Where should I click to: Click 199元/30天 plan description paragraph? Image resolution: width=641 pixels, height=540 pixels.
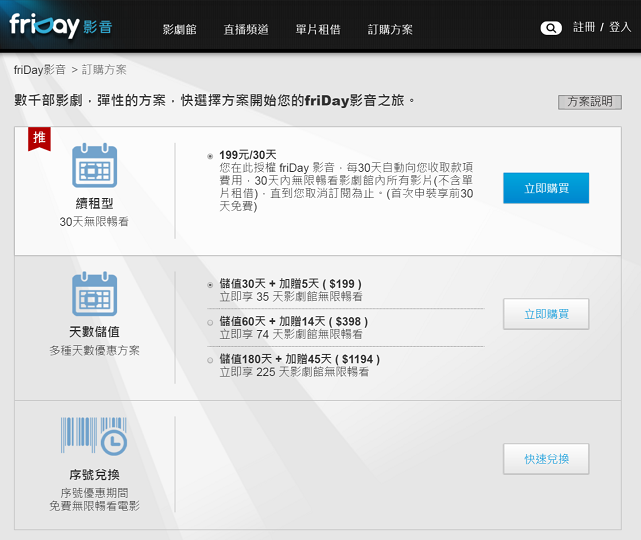[x=346, y=187]
